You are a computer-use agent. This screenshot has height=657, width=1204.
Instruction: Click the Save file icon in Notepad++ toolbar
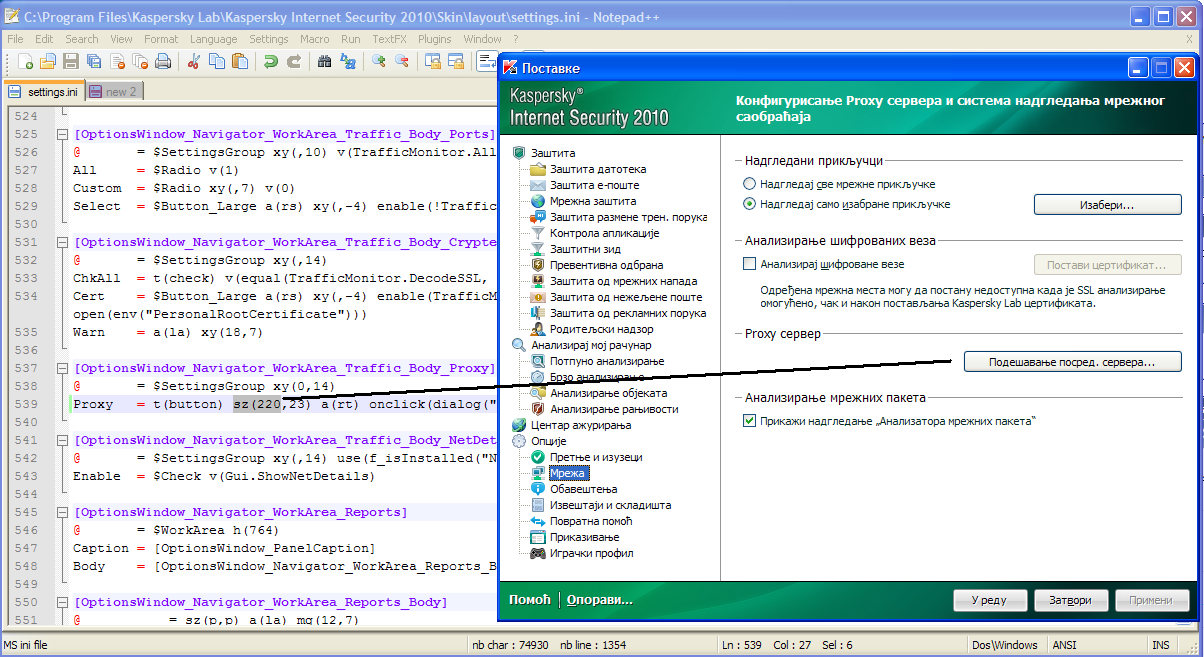coord(71,62)
